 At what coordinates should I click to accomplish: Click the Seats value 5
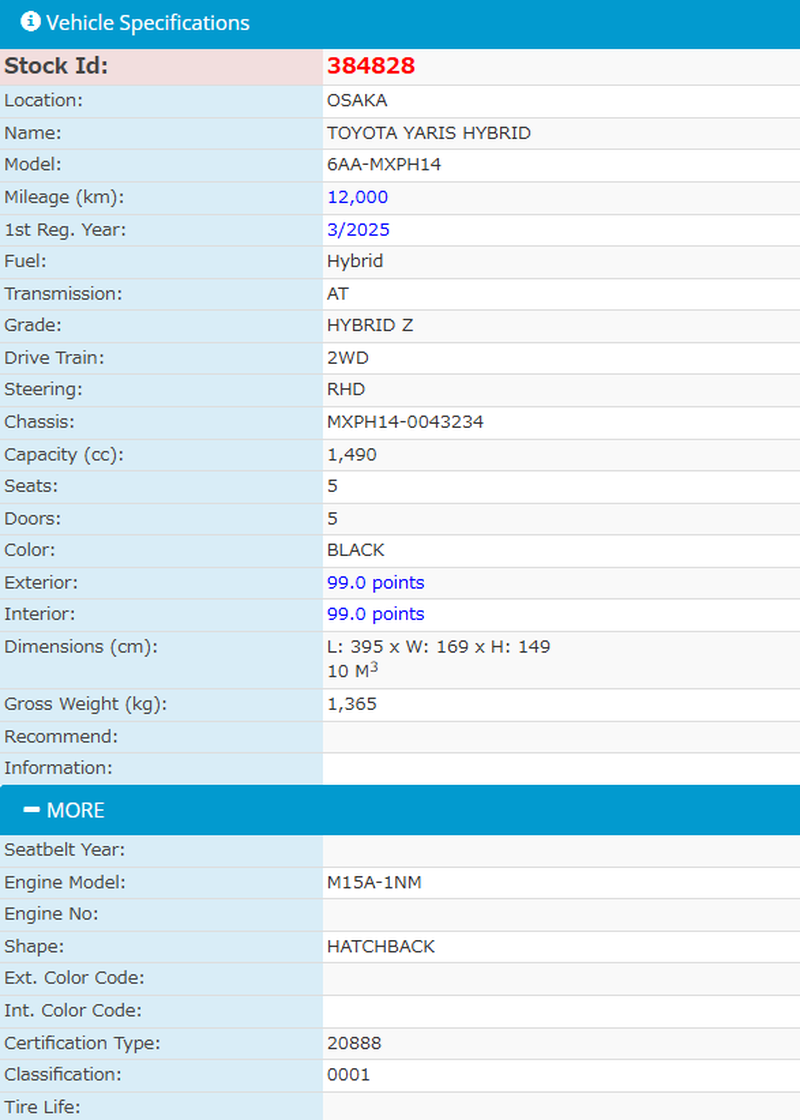point(332,486)
